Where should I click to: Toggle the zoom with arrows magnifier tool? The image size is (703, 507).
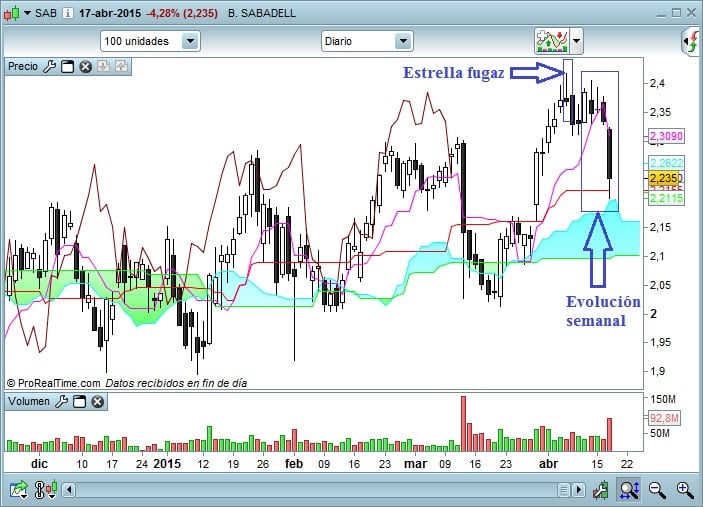[629, 490]
